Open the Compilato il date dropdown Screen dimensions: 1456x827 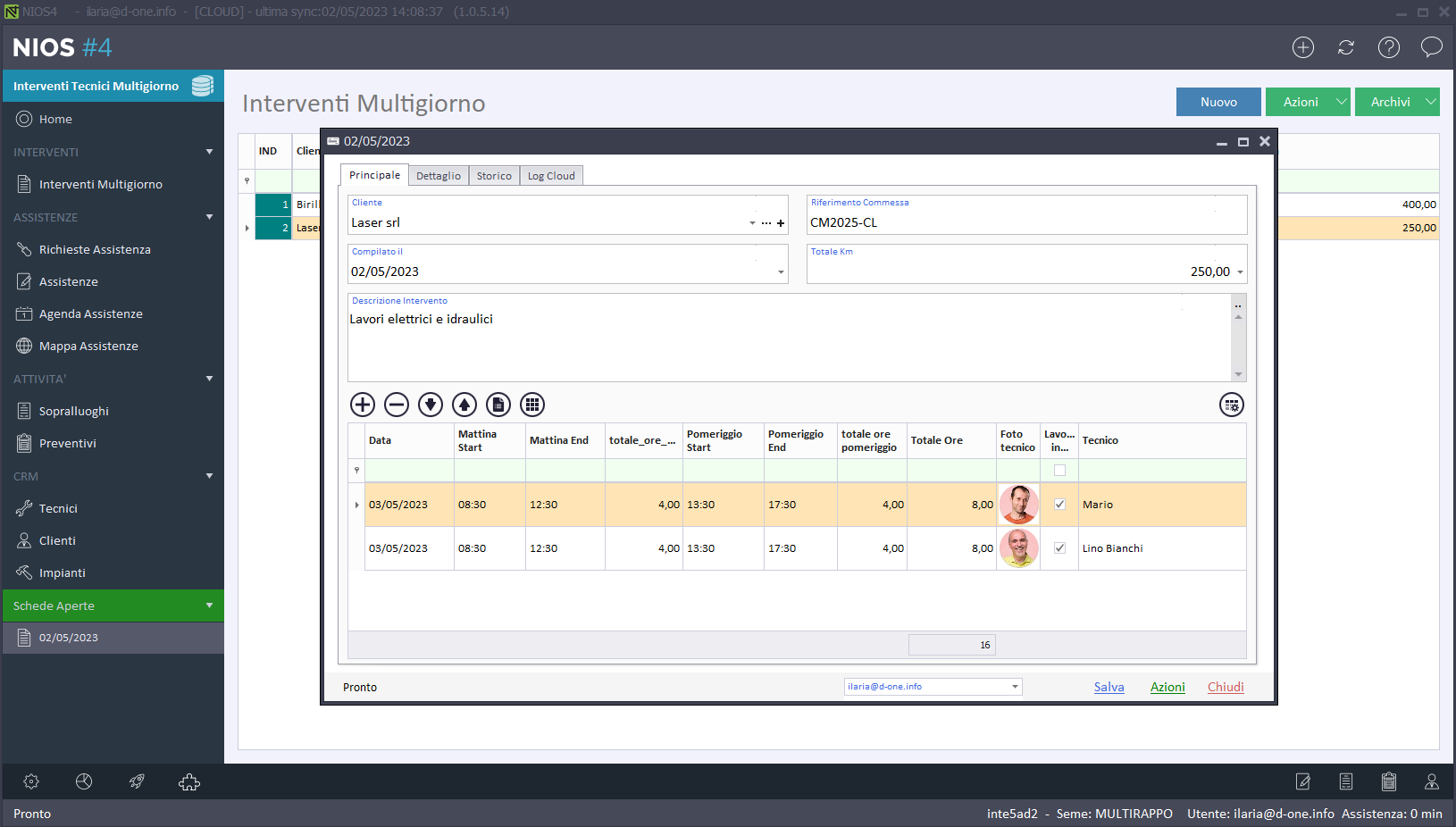point(781,272)
